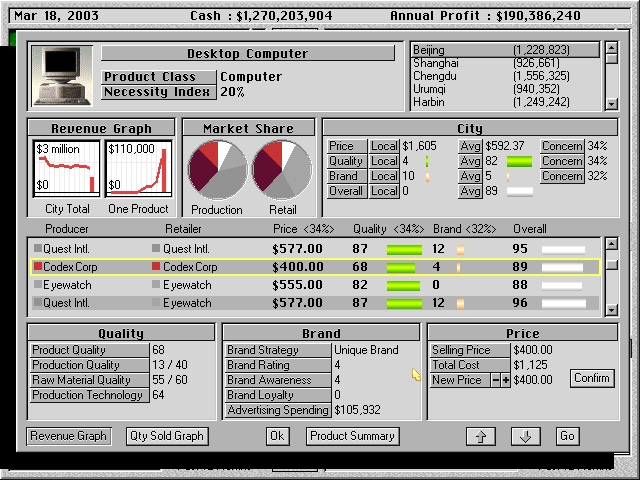Decrease new price with the minus button
The width and height of the screenshot is (640, 480).
pyautogui.click(x=495, y=380)
